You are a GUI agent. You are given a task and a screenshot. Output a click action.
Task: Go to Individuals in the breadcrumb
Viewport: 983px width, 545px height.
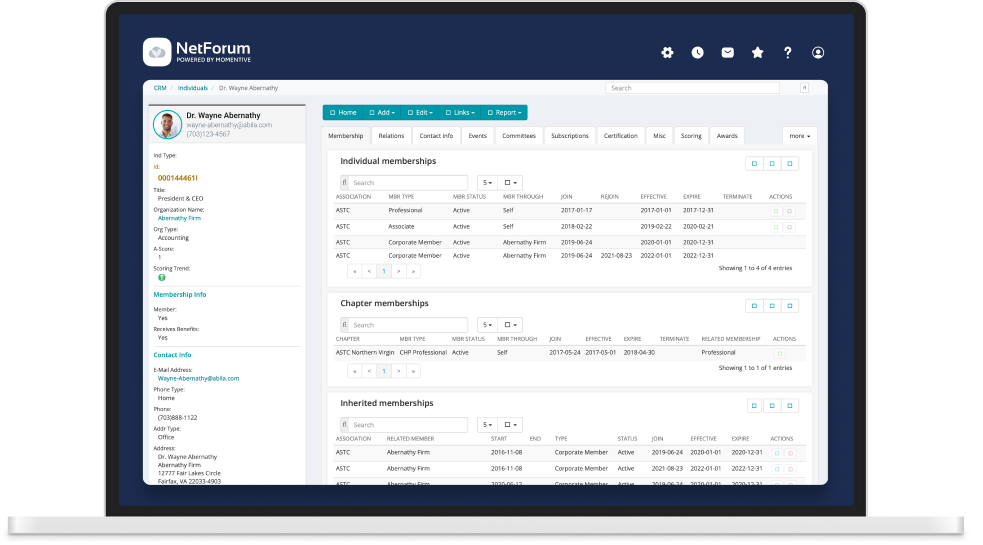(193, 88)
